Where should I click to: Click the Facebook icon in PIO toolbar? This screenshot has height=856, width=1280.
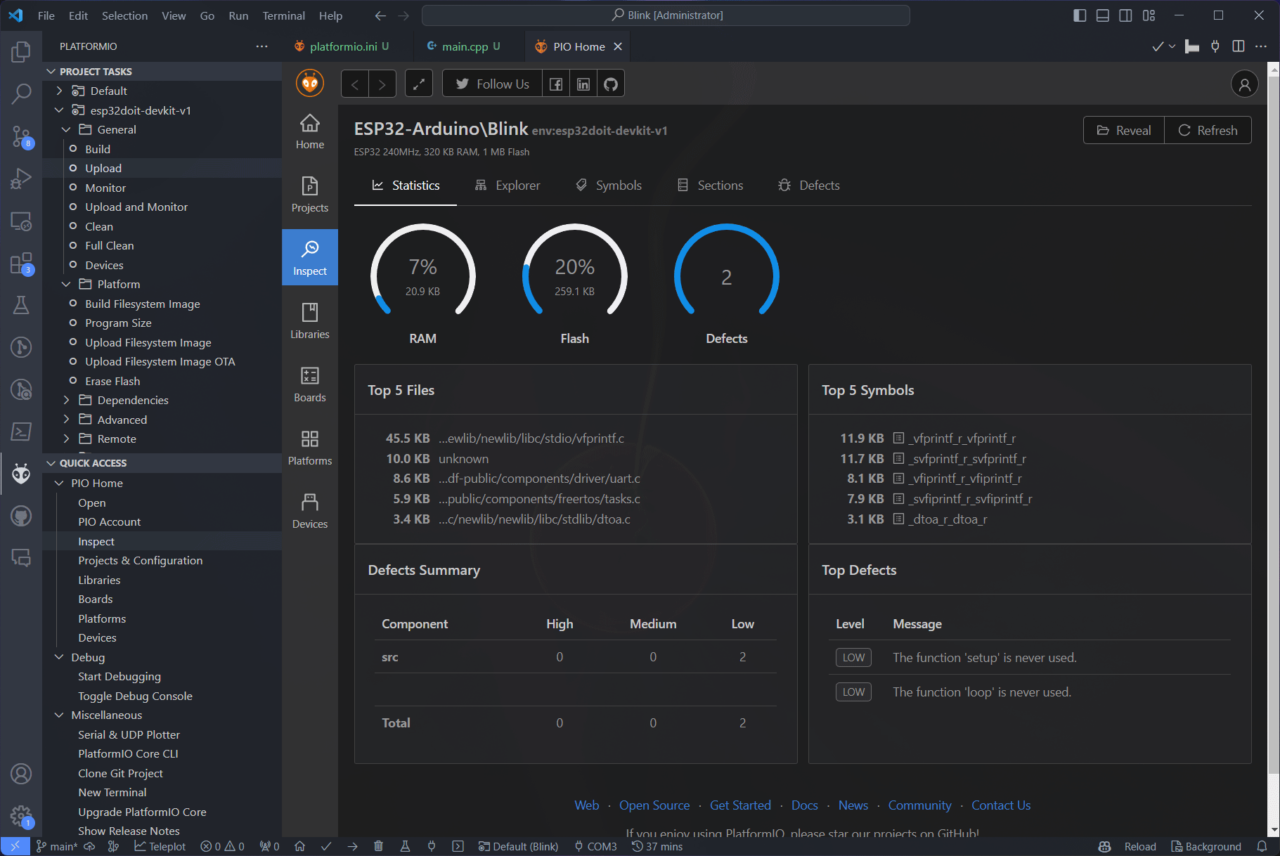556,84
